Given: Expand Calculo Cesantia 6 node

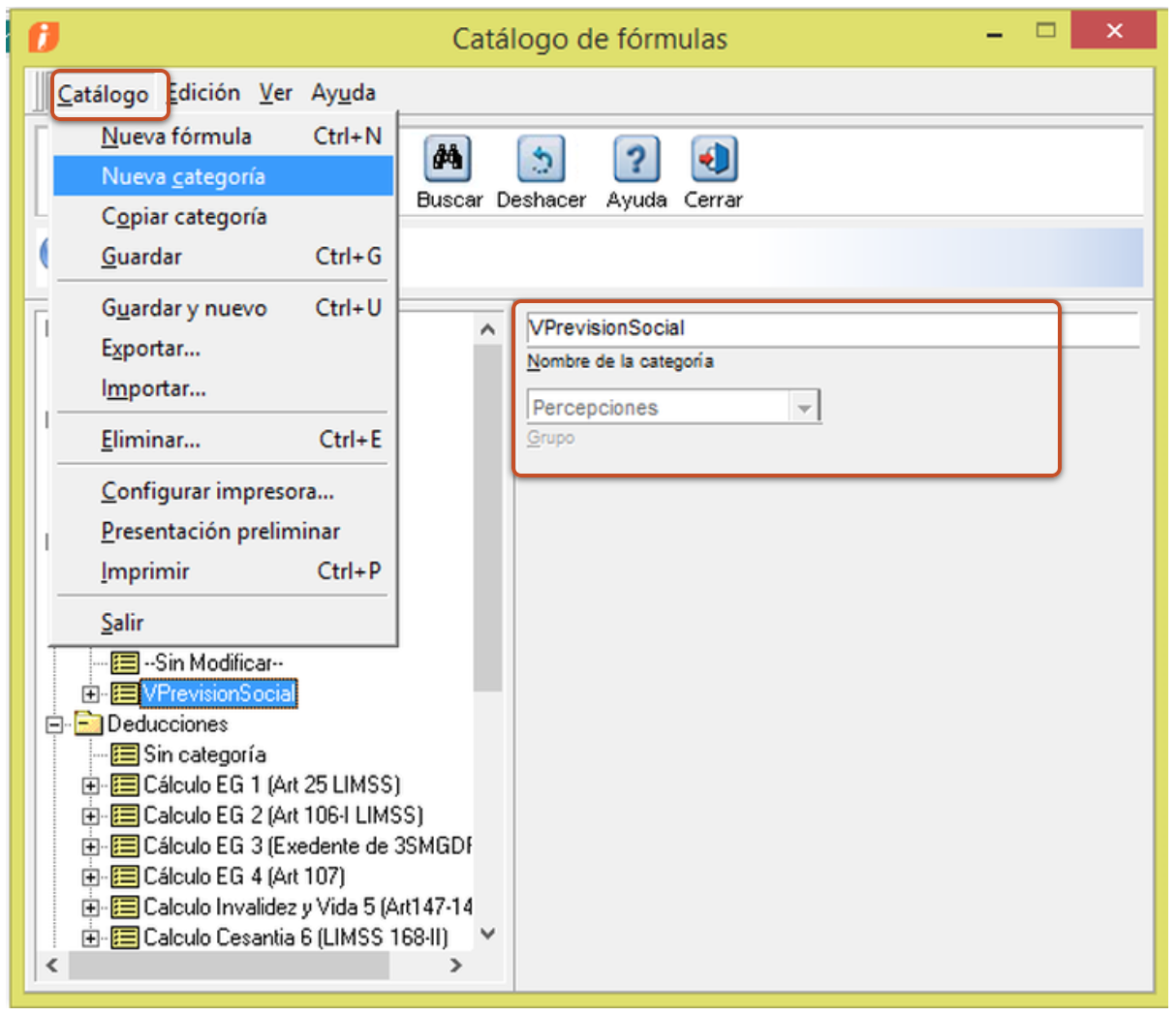Looking at the screenshot, I should coord(90,938).
